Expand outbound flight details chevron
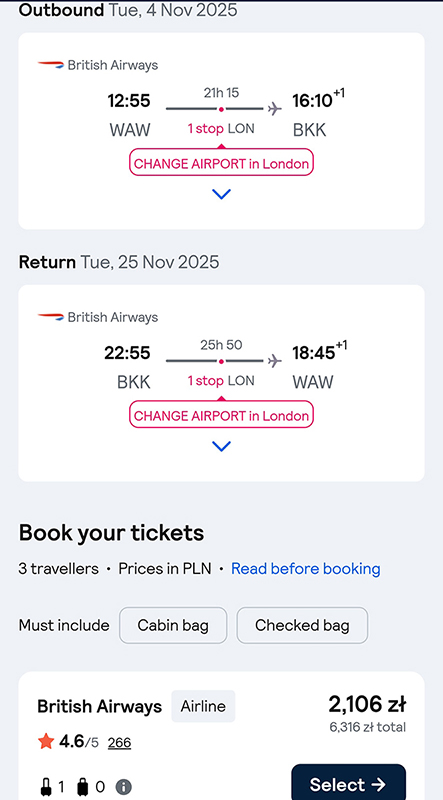The height and width of the screenshot is (800, 443). (x=221, y=194)
